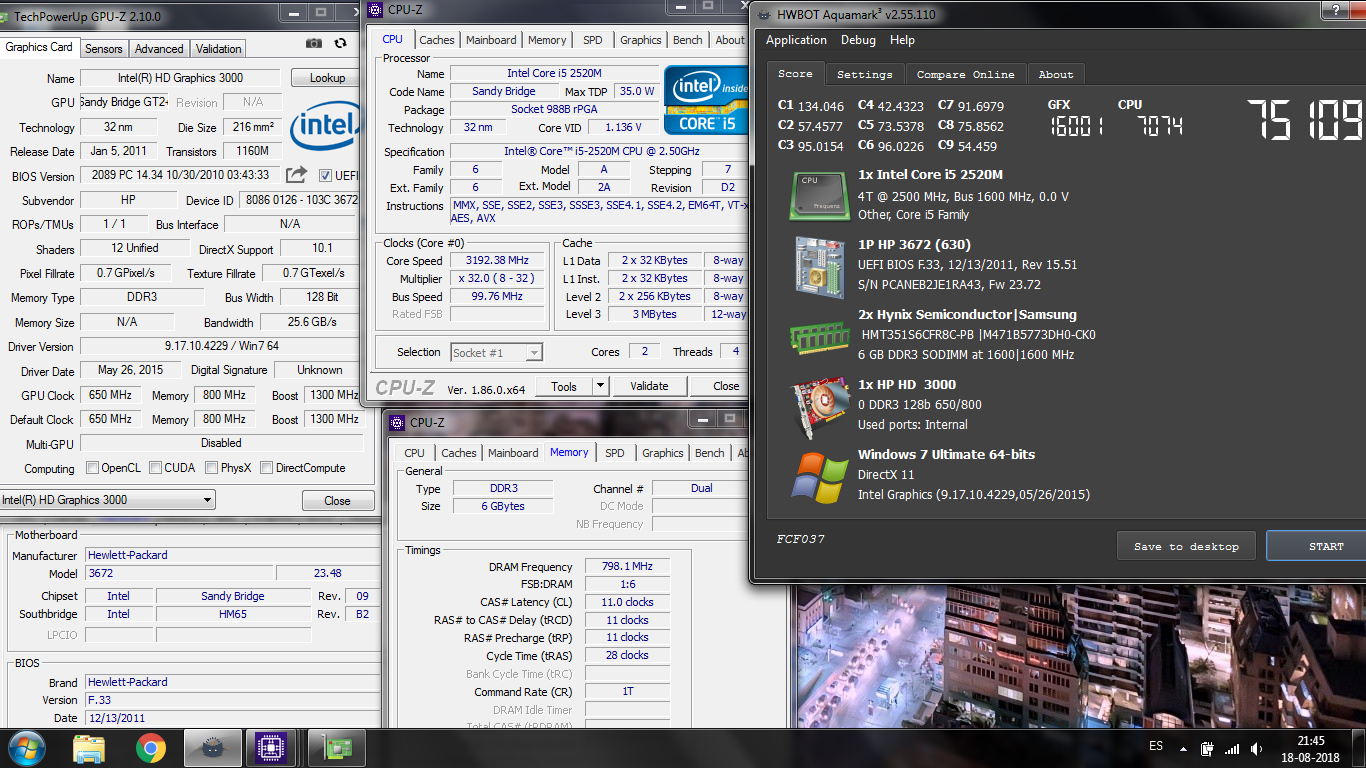Switch to the Settings tab in Aquamark

pyautogui.click(x=865, y=74)
